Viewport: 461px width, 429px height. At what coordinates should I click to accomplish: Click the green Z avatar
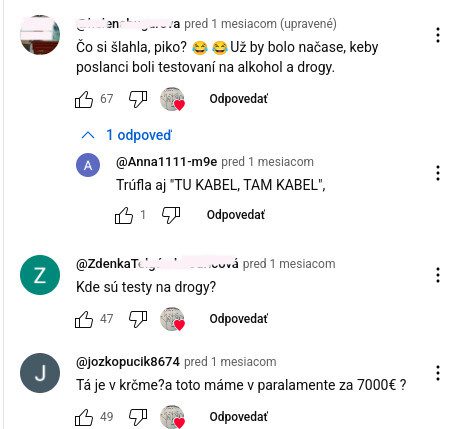40,275
